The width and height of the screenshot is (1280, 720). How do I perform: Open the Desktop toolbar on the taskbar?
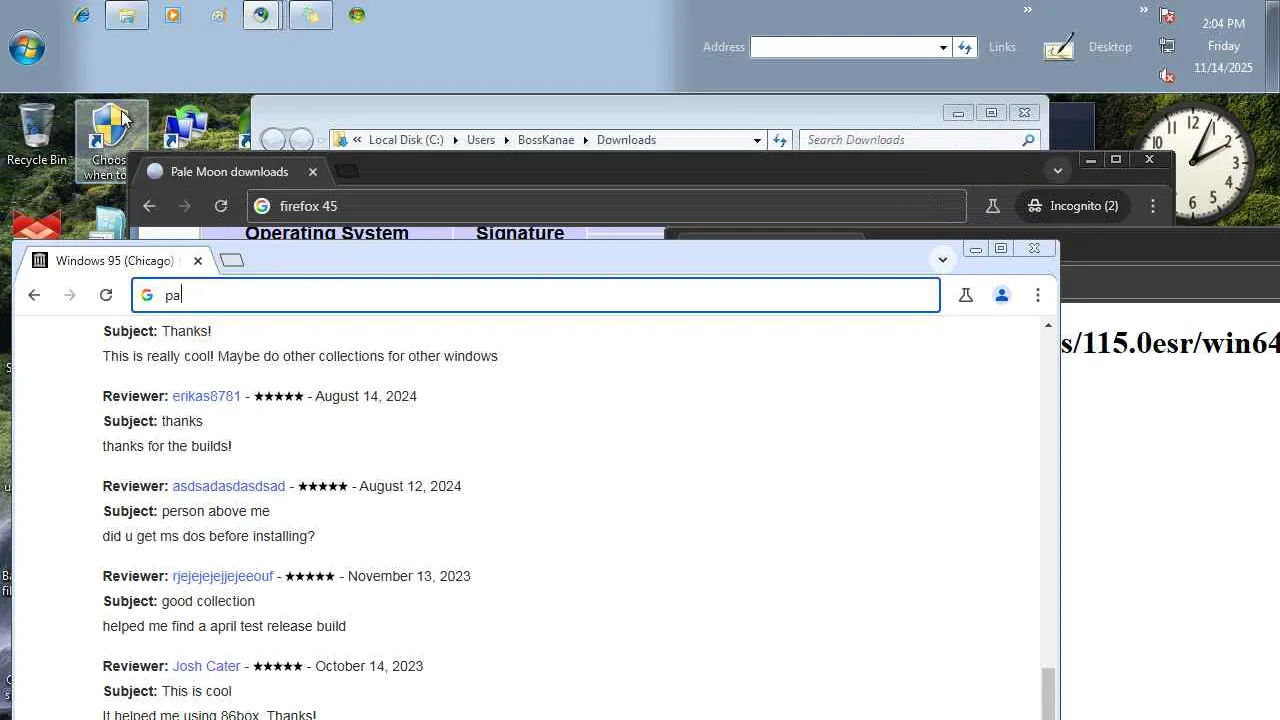pyautogui.click(x=1110, y=47)
